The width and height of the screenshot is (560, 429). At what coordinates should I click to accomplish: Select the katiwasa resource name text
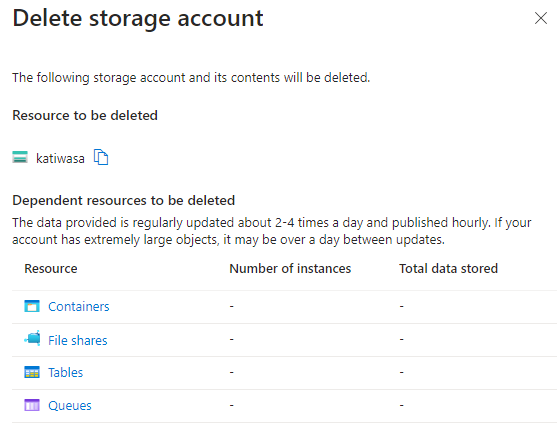coord(60,158)
